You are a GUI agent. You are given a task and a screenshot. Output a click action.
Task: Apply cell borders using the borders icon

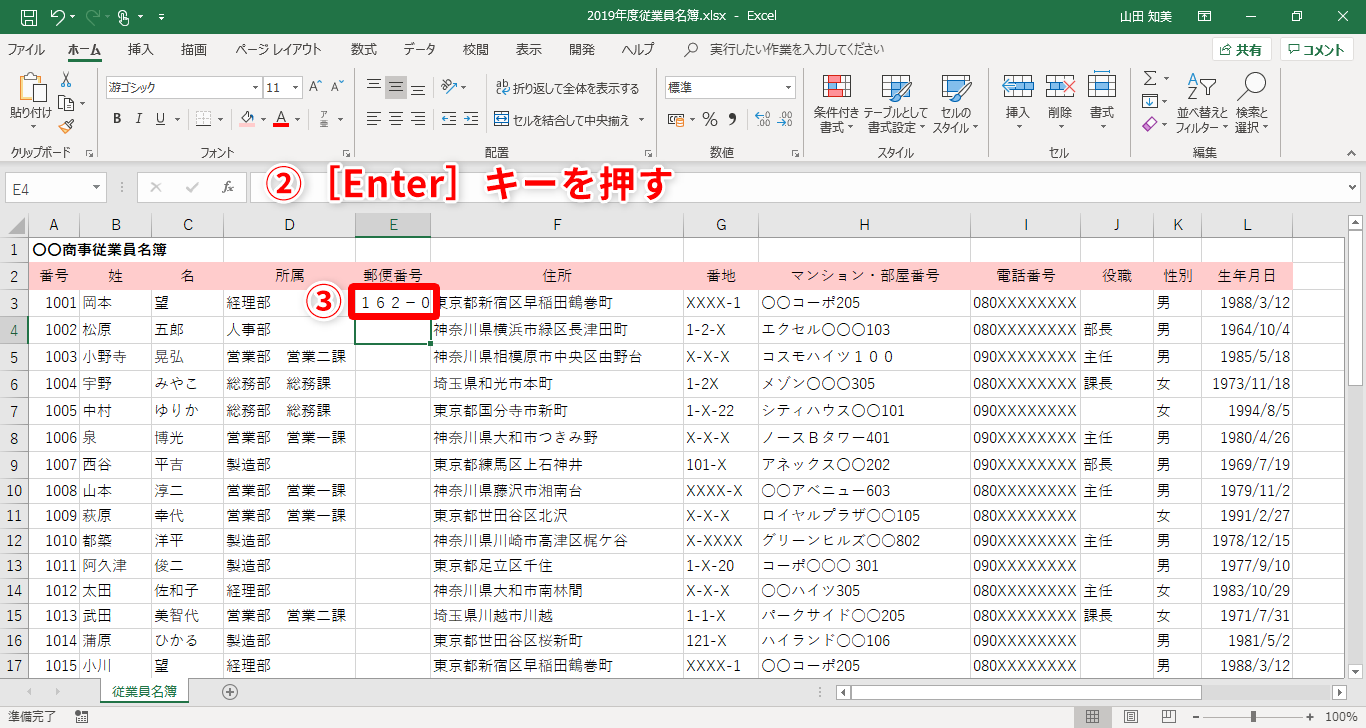point(203,119)
